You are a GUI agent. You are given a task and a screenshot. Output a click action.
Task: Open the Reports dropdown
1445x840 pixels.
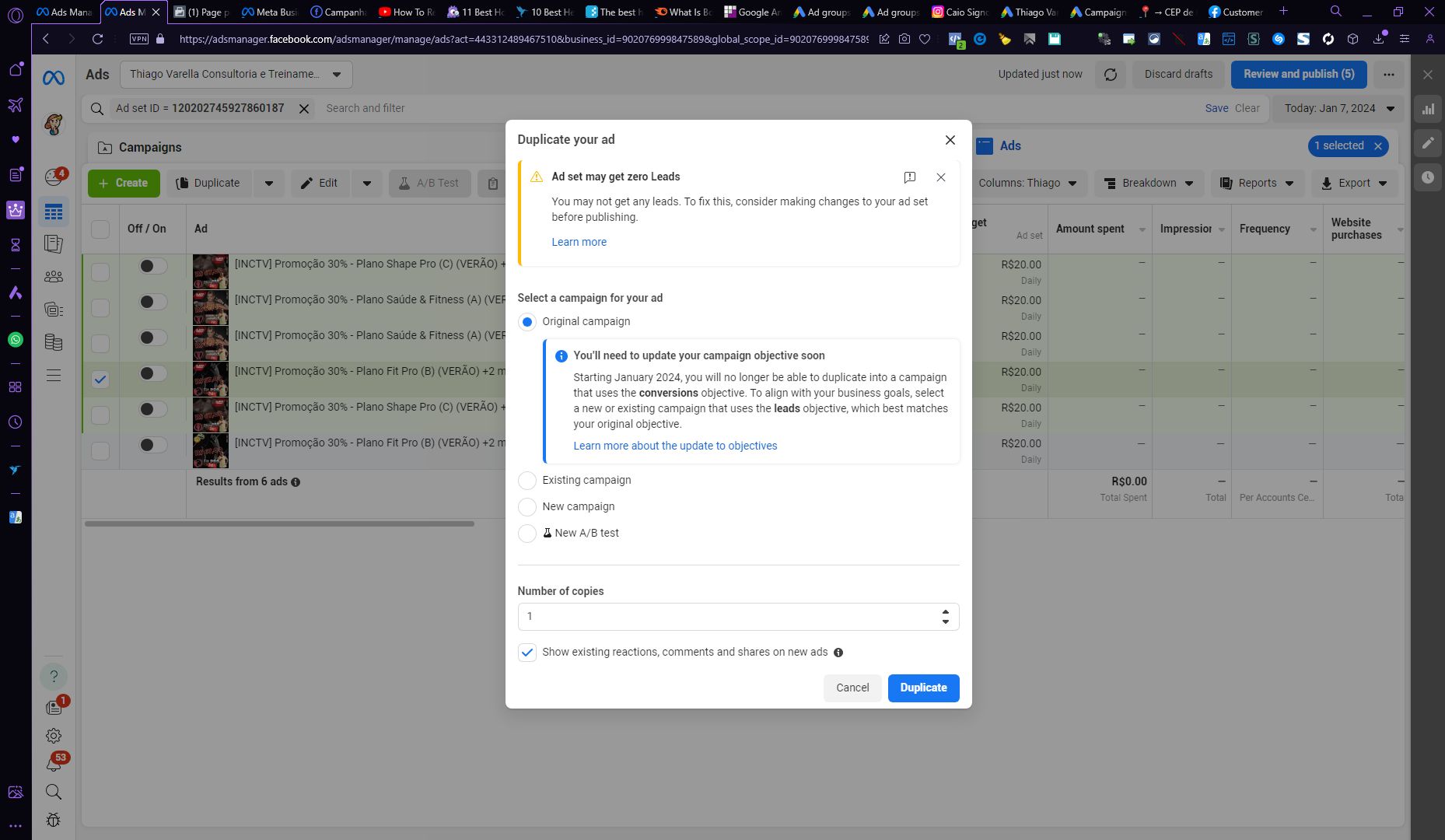[x=1257, y=184]
